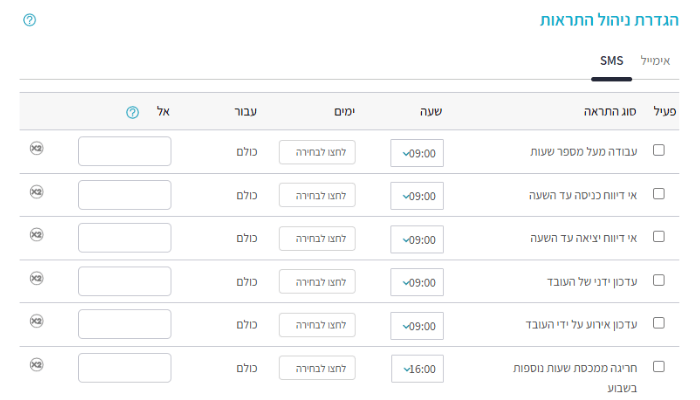
Task: Click the clear icon in חריגה ממכסת שעות row
Action: pos(37,365)
